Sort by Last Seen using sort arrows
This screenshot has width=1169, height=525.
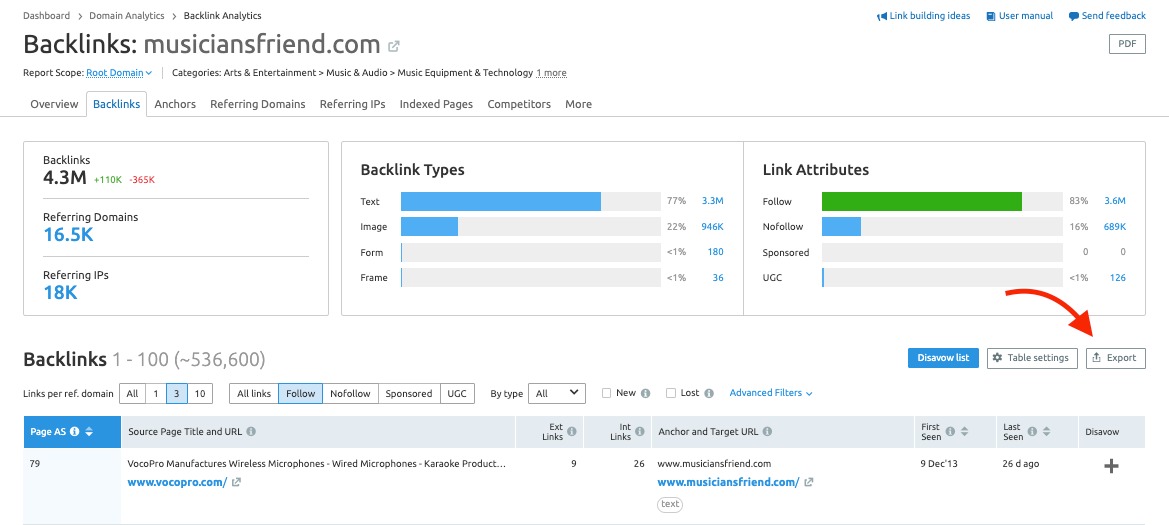pyautogui.click(x=1047, y=432)
